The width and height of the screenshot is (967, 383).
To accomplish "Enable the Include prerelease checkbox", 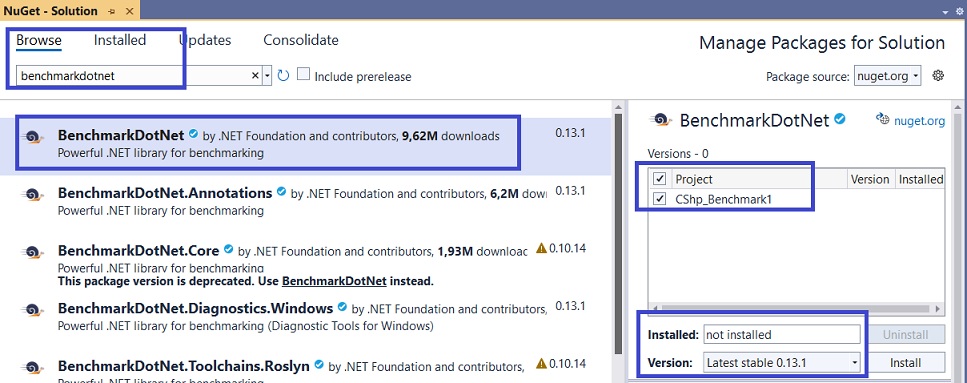I will pyautogui.click(x=303, y=75).
